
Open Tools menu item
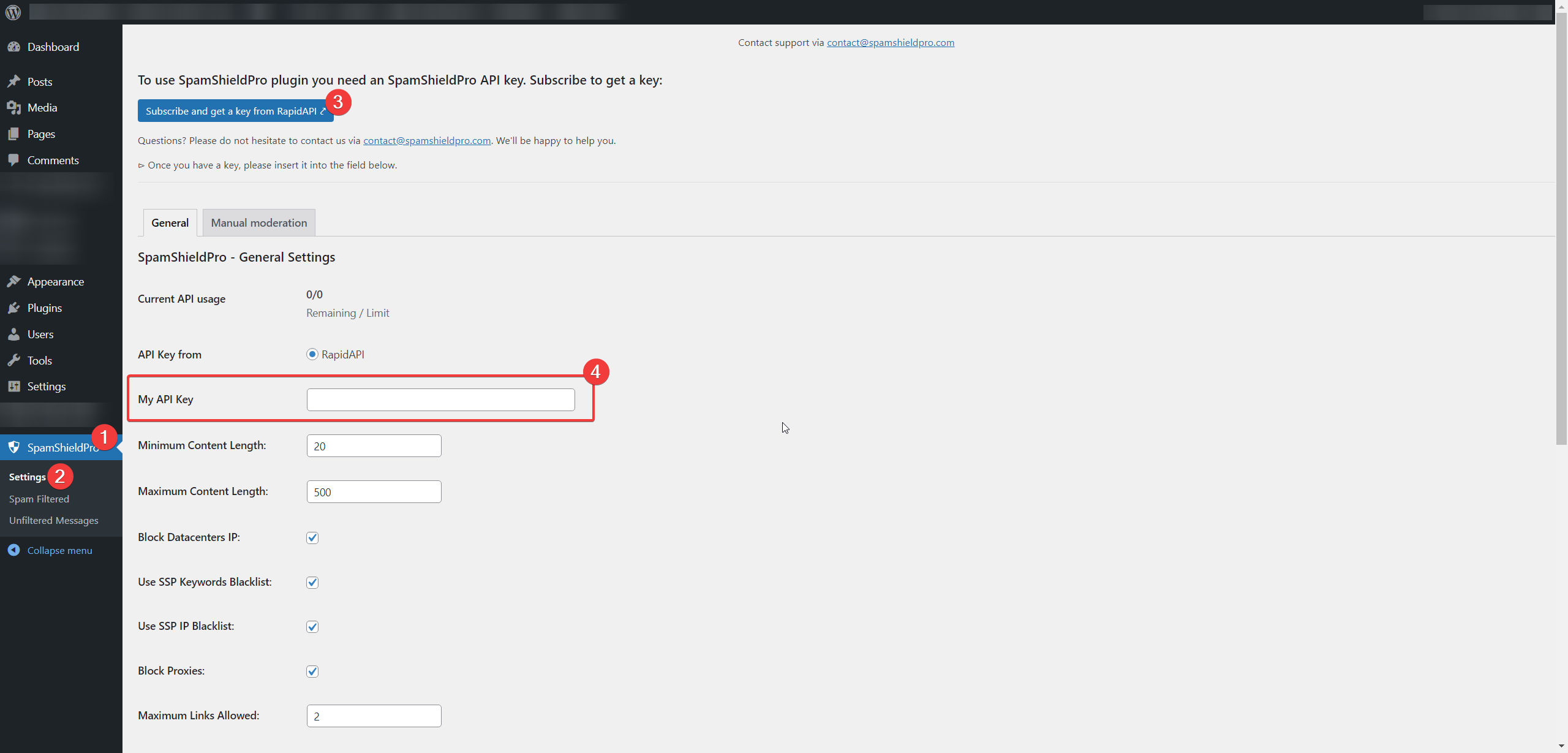(x=61, y=361)
